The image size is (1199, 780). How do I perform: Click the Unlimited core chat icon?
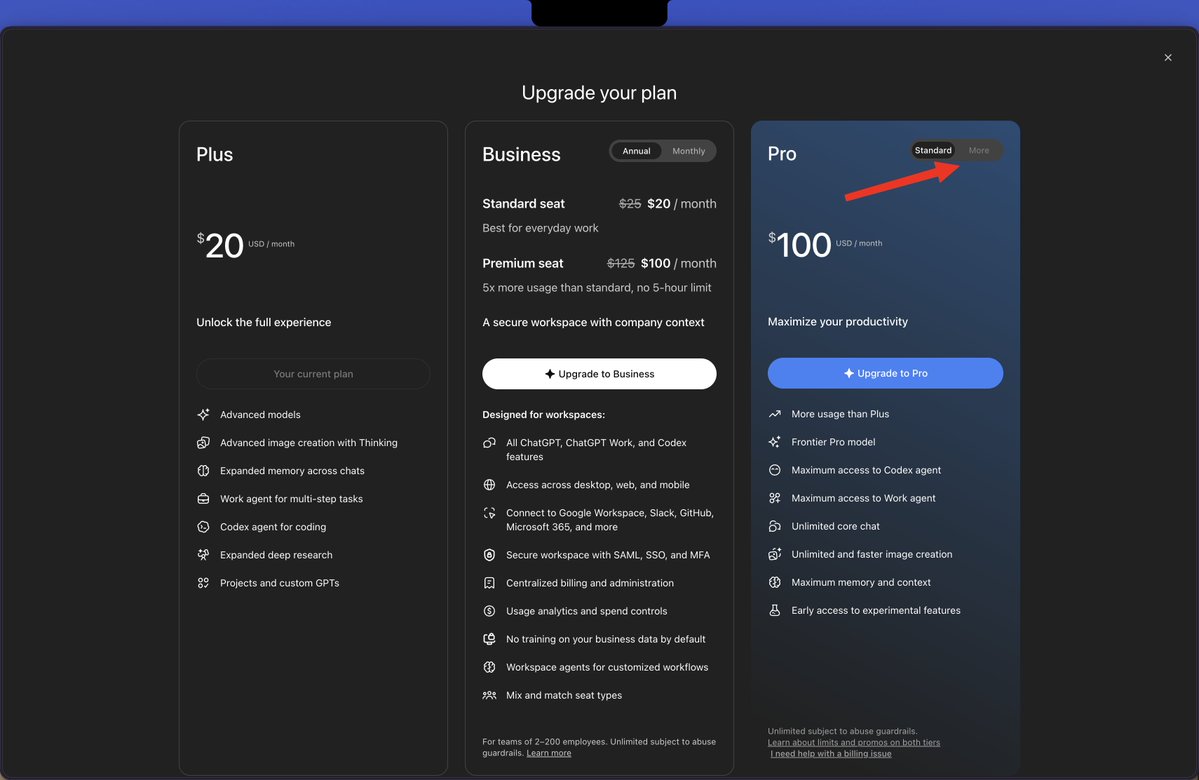tap(775, 526)
